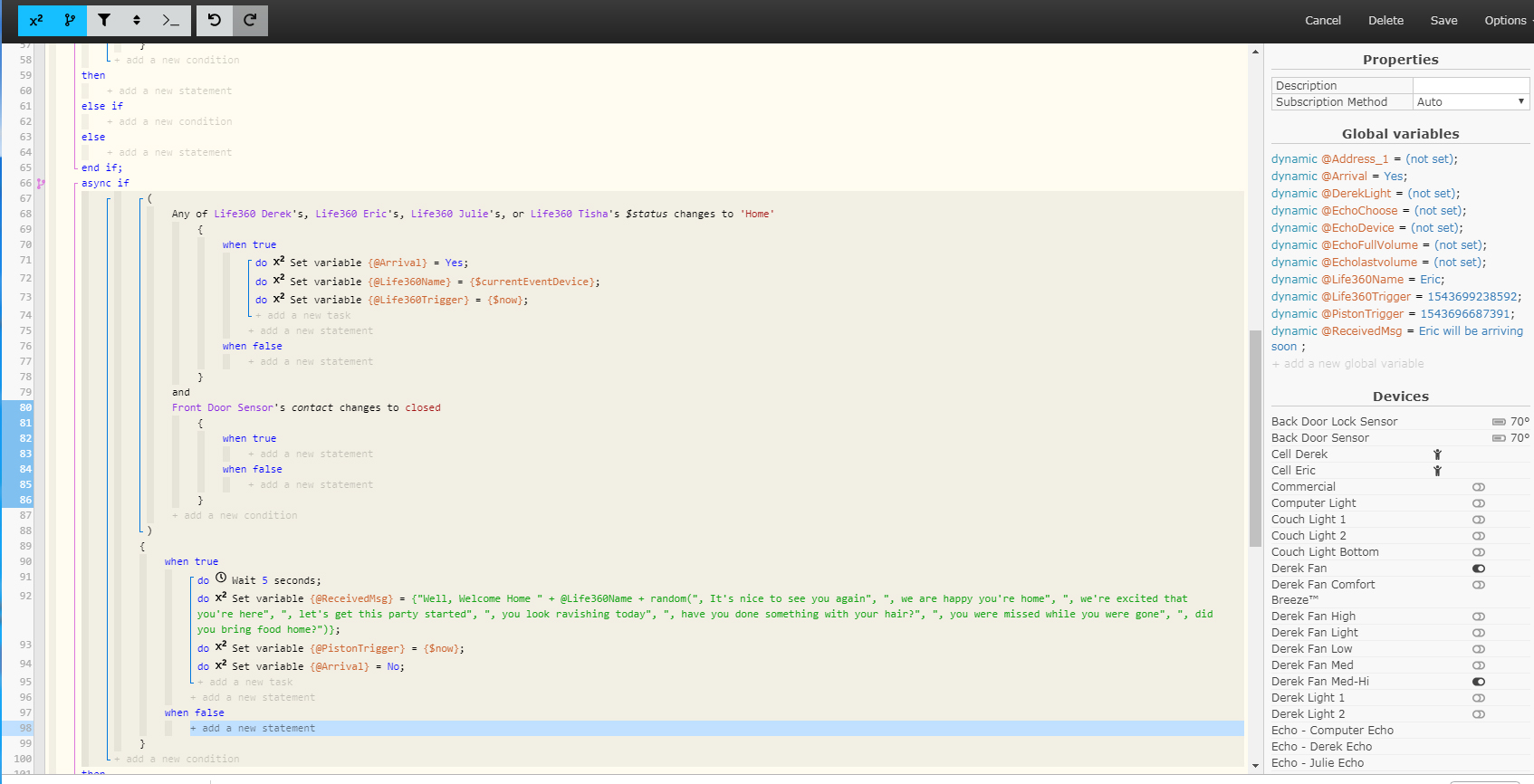This screenshot has height=784, width=1534.
Task: Toggle the up-down sort arrows toolbar icon
Action: tap(137, 20)
